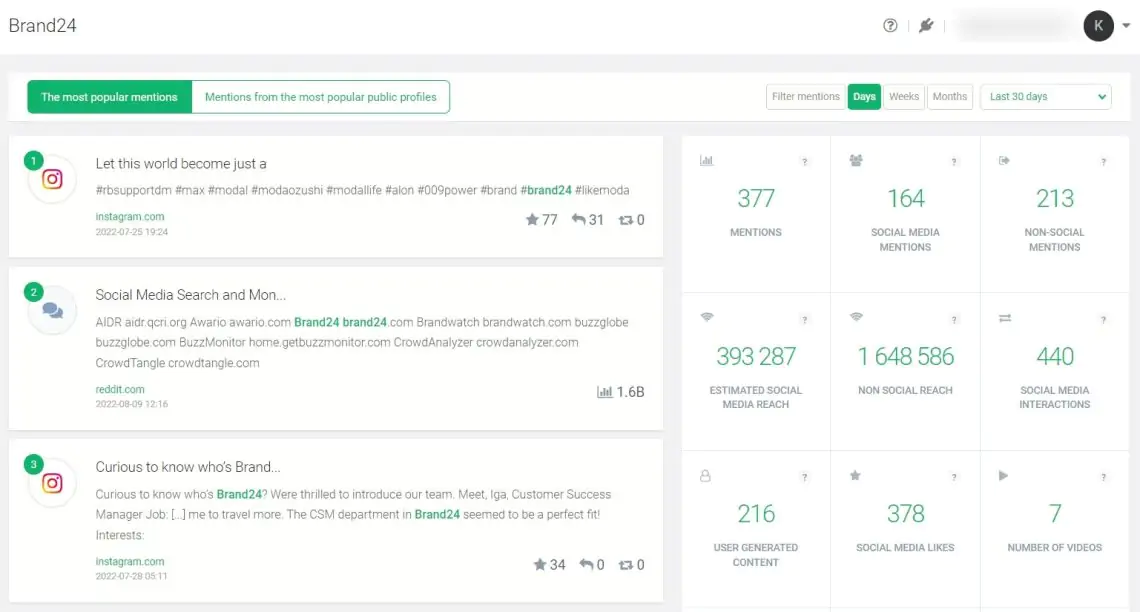Click rank badge number 2 on mention
1140x612 pixels.
coord(33,292)
